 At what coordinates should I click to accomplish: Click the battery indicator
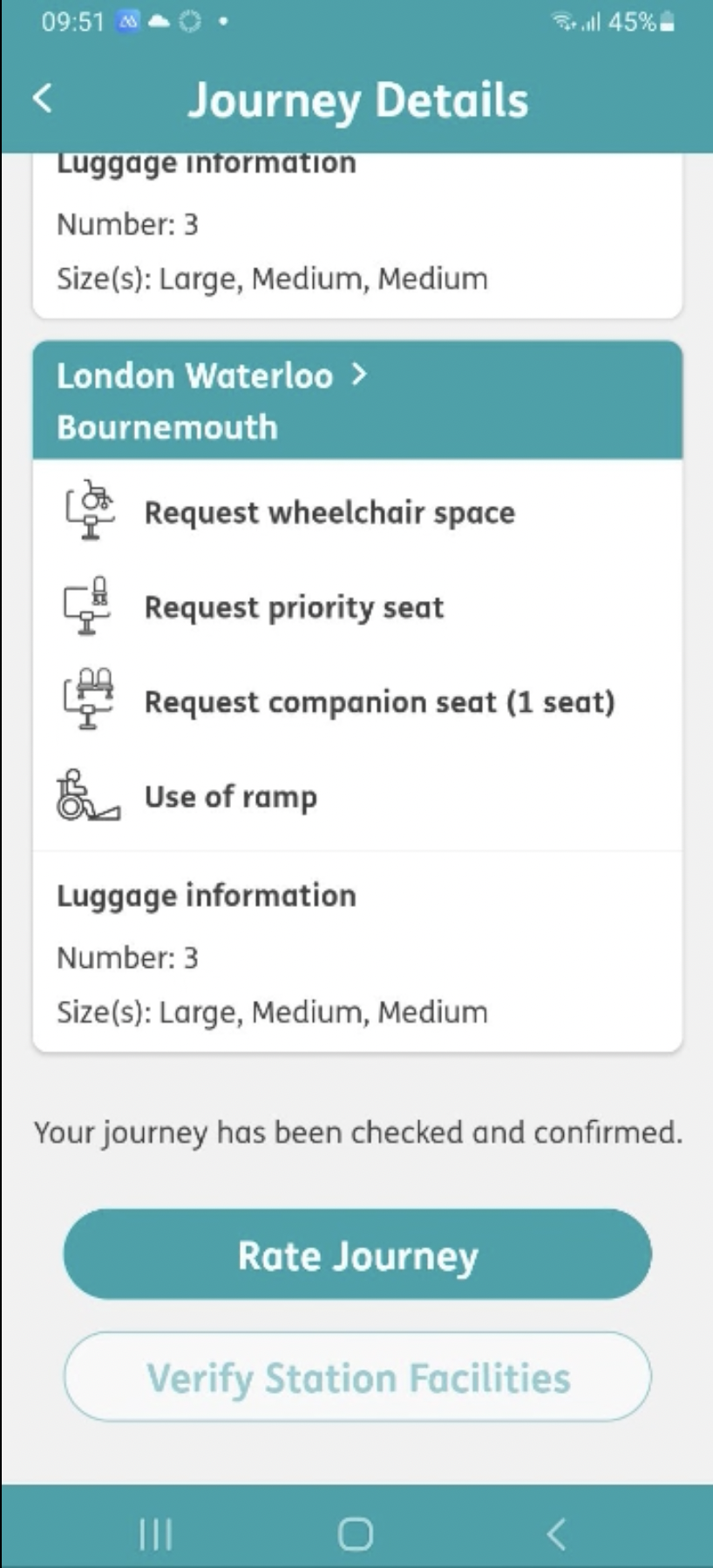click(x=668, y=24)
